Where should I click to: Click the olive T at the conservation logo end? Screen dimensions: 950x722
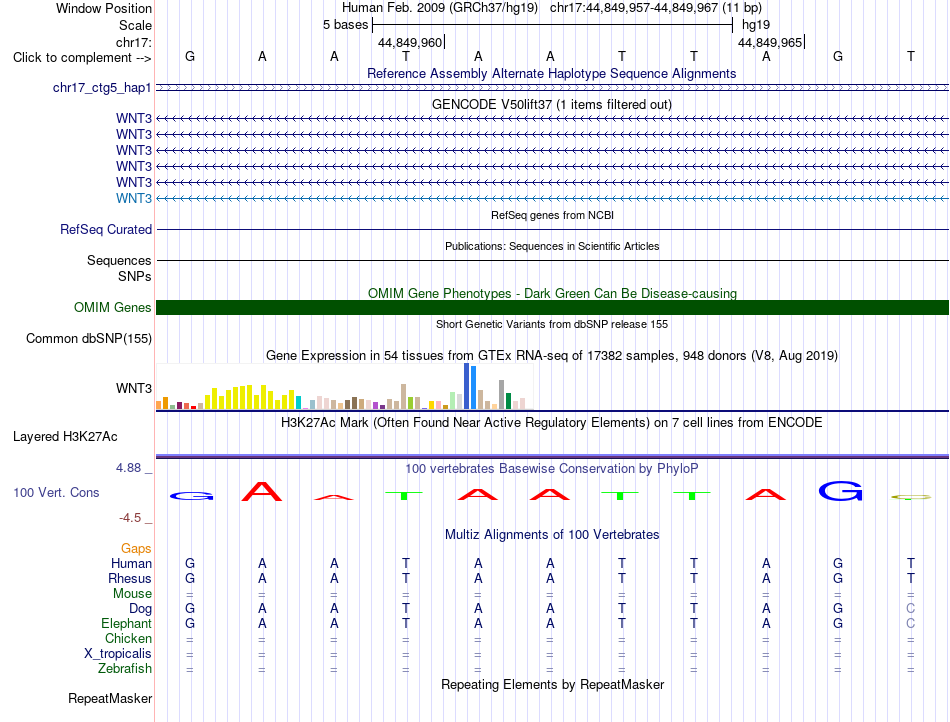click(x=911, y=497)
